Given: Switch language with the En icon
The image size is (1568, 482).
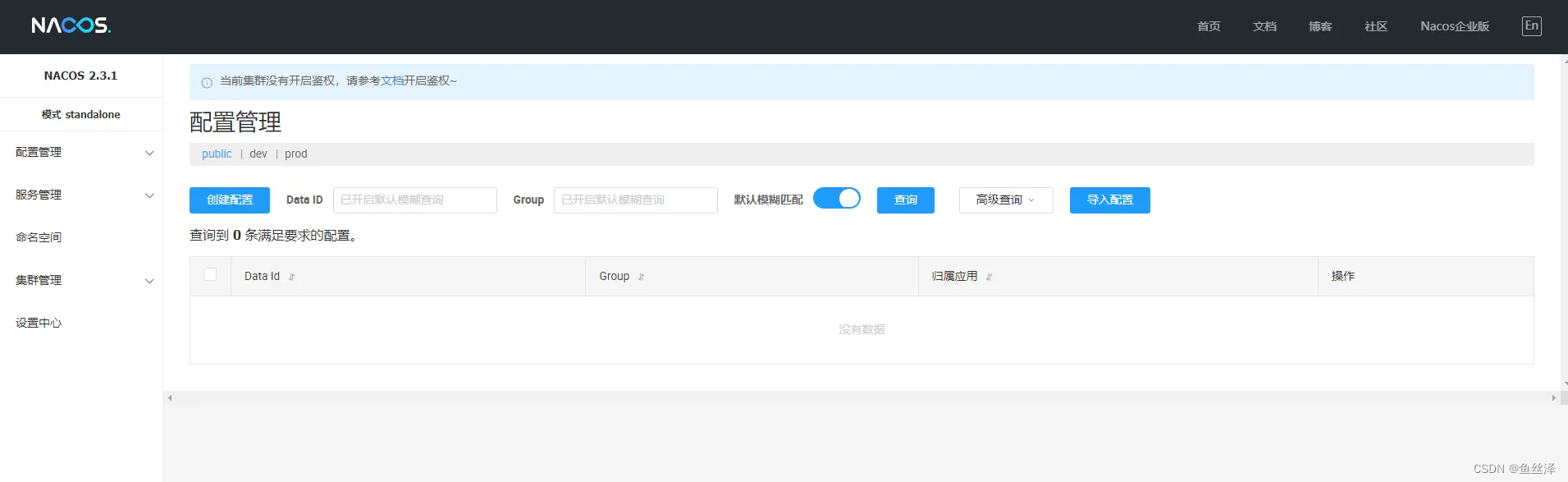Looking at the screenshot, I should coord(1531,26).
